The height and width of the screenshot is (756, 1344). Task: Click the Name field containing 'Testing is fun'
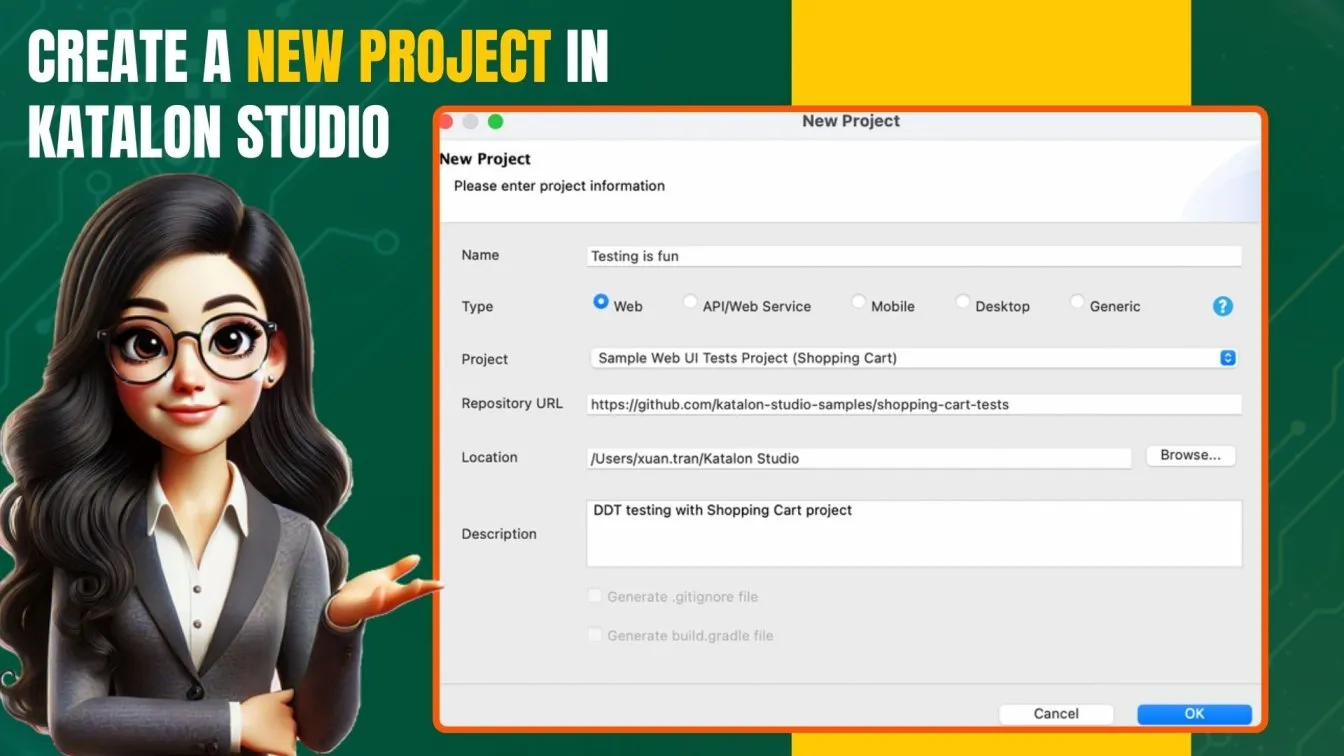click(914, 256)
